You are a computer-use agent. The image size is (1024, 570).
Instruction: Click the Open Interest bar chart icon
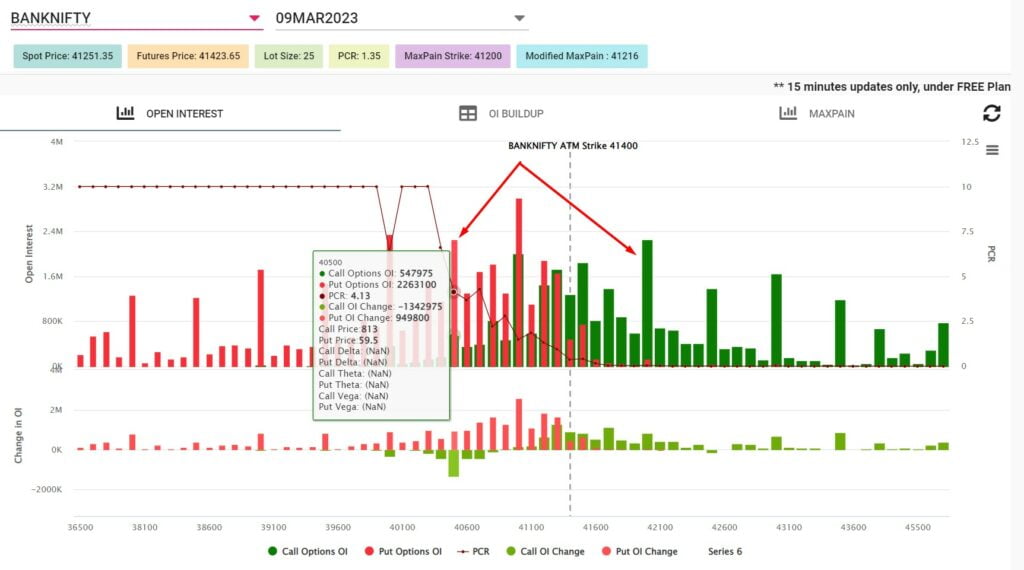coord(125,113)
